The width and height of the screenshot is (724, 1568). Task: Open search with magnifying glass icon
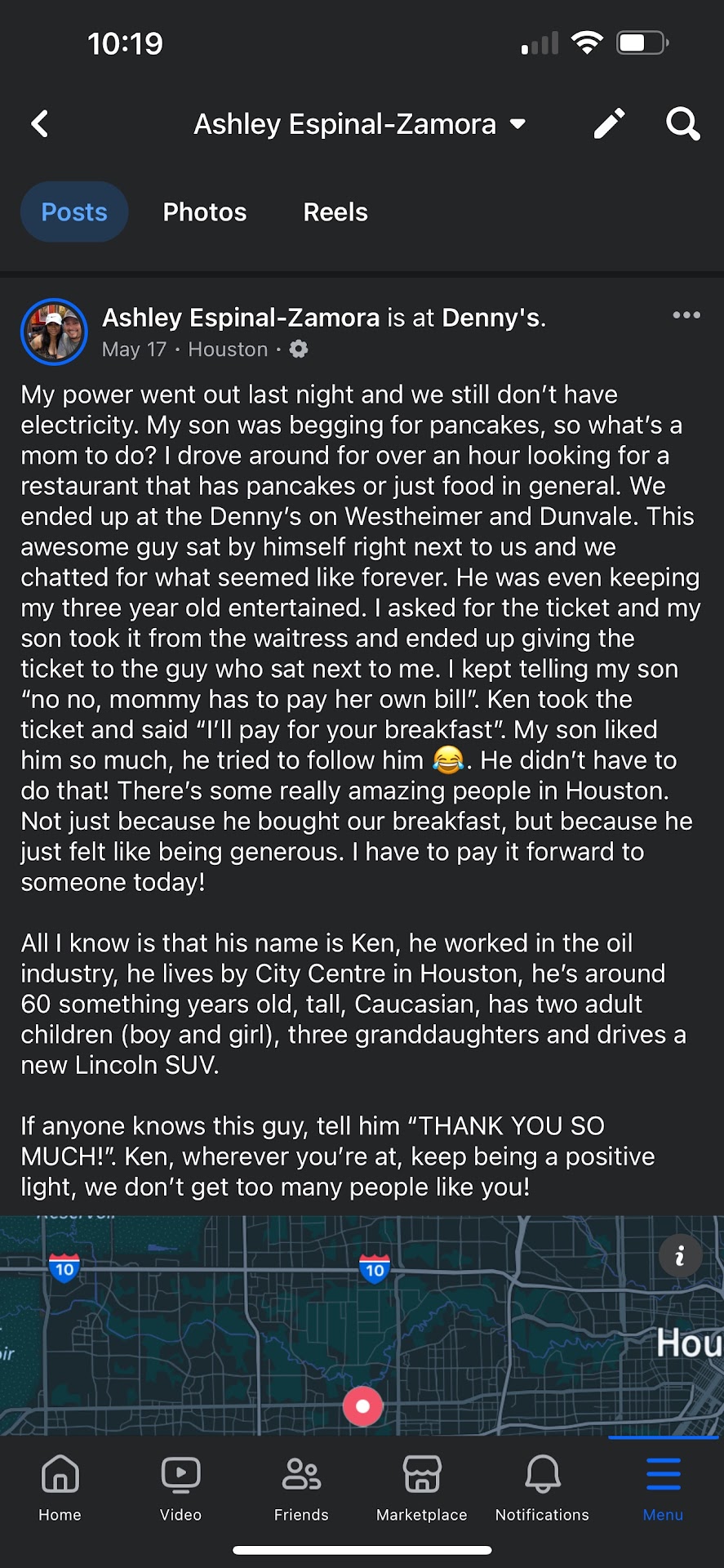coord(682,124)
